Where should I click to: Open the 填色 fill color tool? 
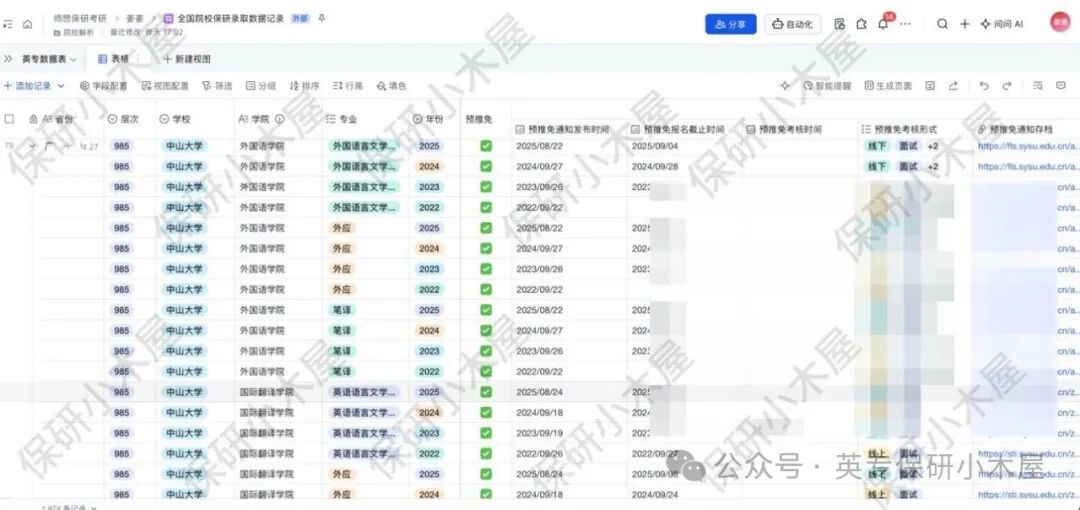pos(391,86)
